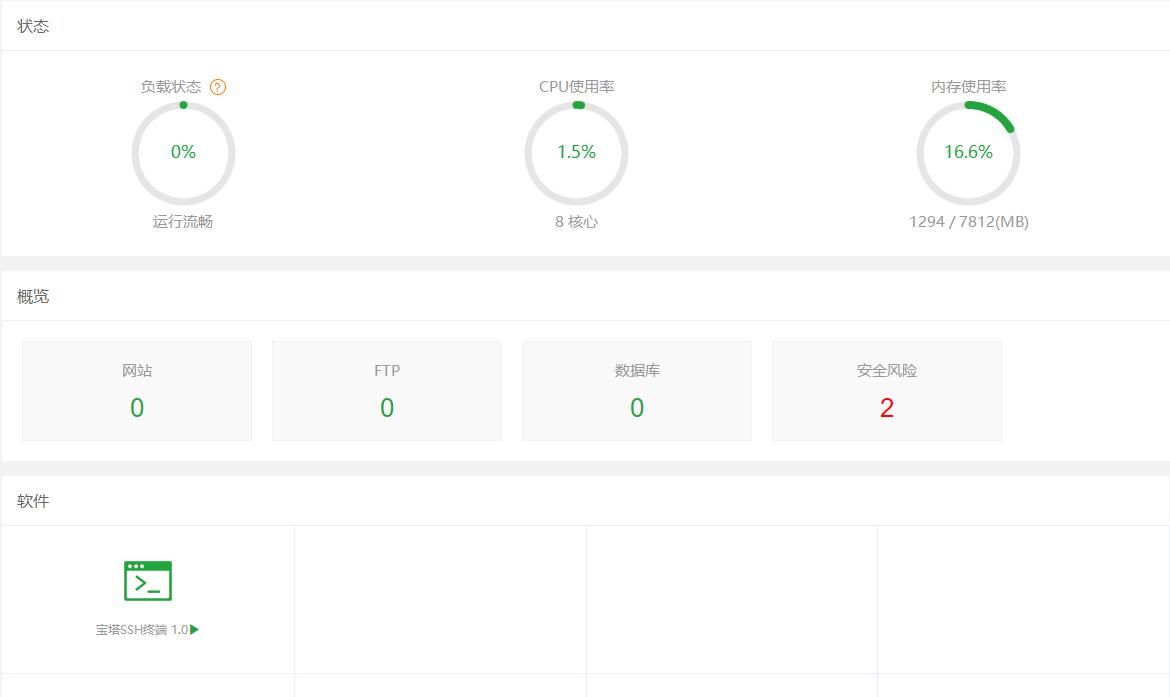The width and height of the screenshot is (1170, 697).
Task: Check the 安全风险 card showing 2
Action: pyautogui.click(x=886, y=390)
